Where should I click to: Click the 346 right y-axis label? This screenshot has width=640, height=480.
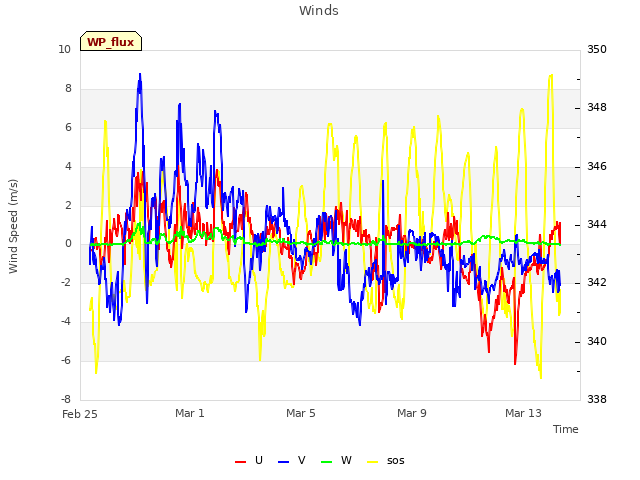point(597,167)
